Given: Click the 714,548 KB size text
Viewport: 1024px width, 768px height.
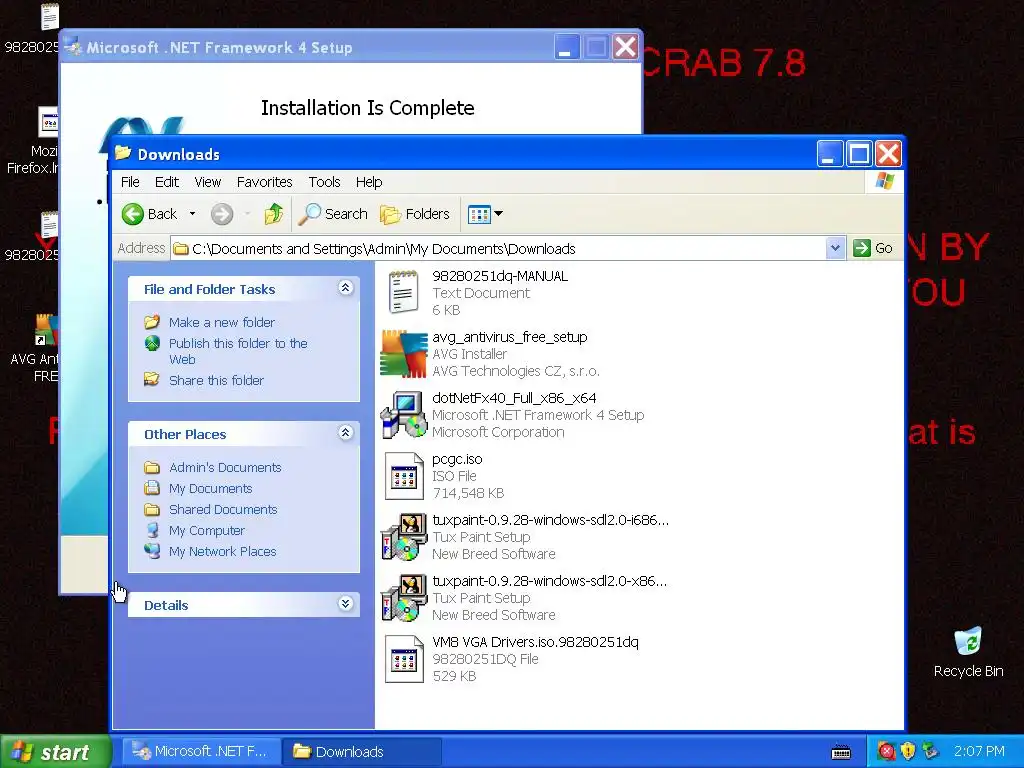Looking at the screenshot, I should [x=468, y=493].
